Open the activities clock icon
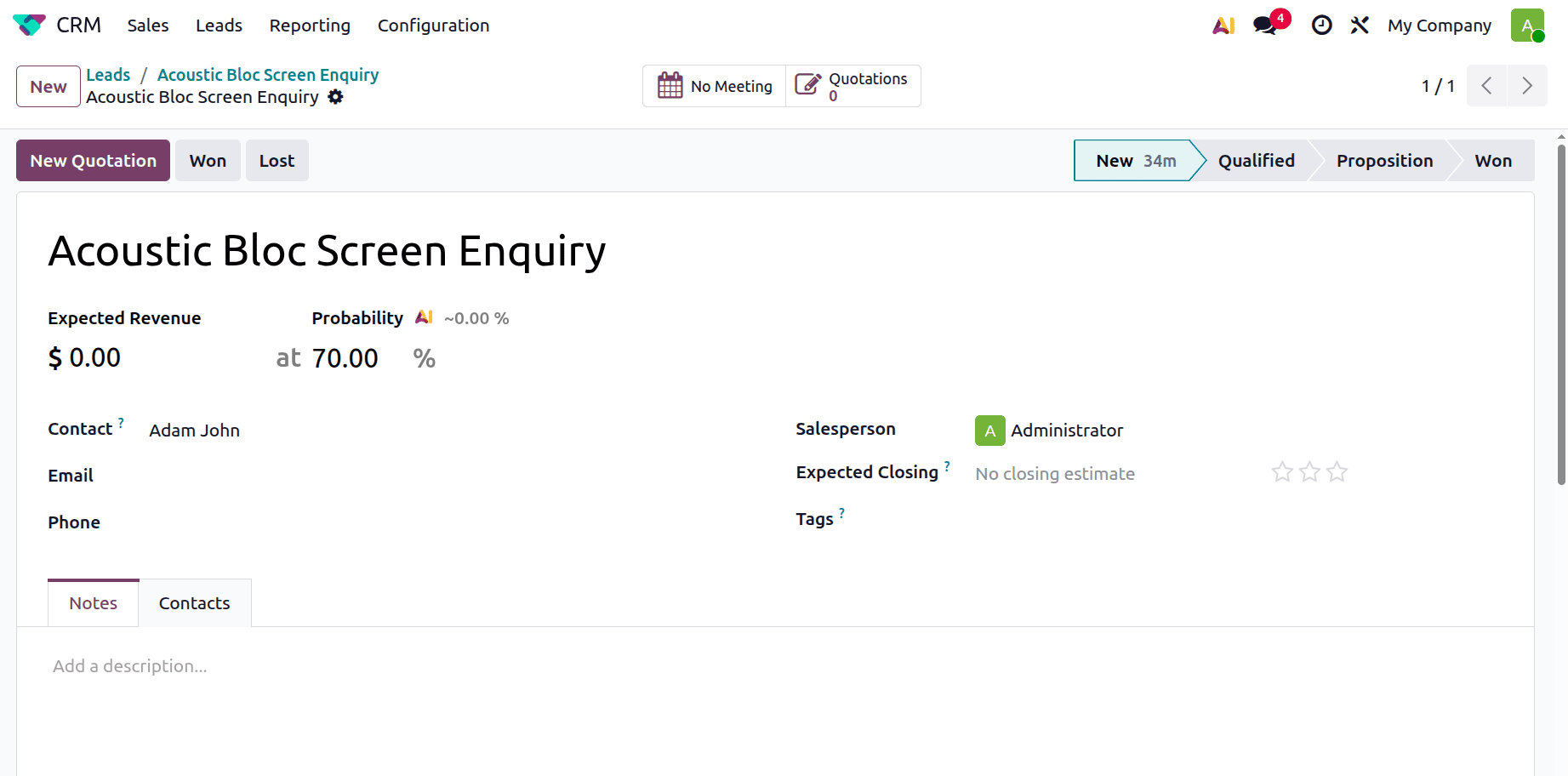 coord(1321,26)
